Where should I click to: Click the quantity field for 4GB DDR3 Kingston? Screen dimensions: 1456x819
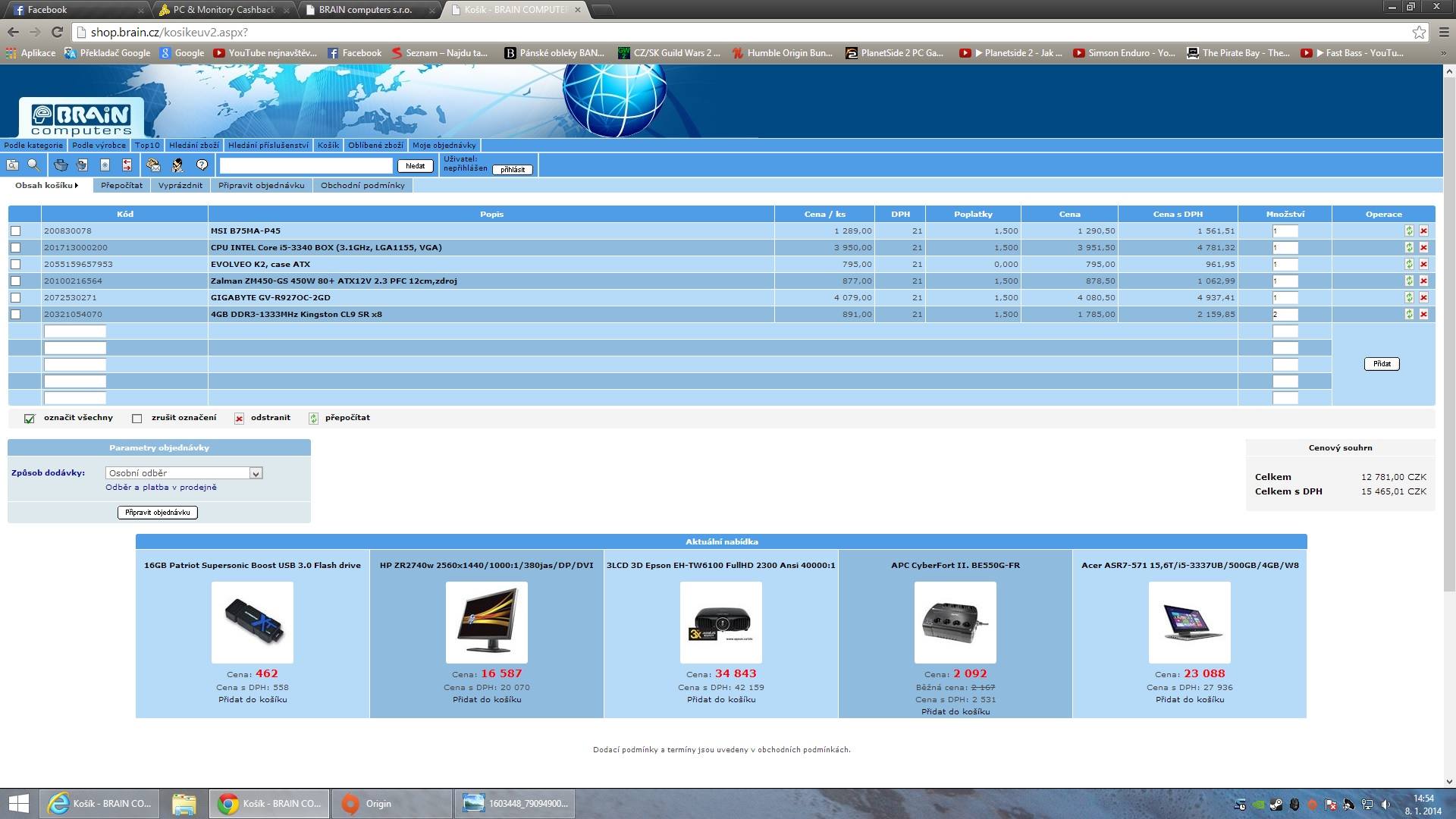1285,315
